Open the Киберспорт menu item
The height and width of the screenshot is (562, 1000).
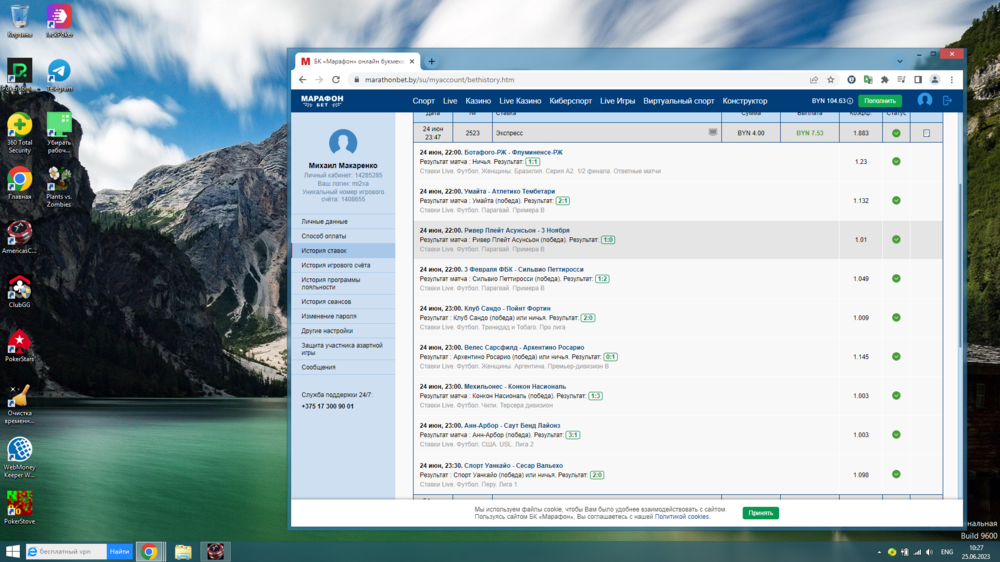tap(570, 101)
